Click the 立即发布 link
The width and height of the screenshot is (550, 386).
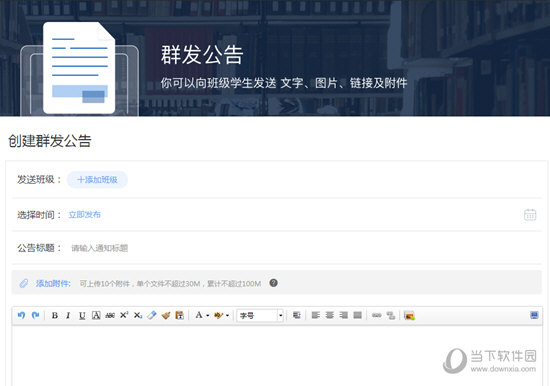(85, 214)
